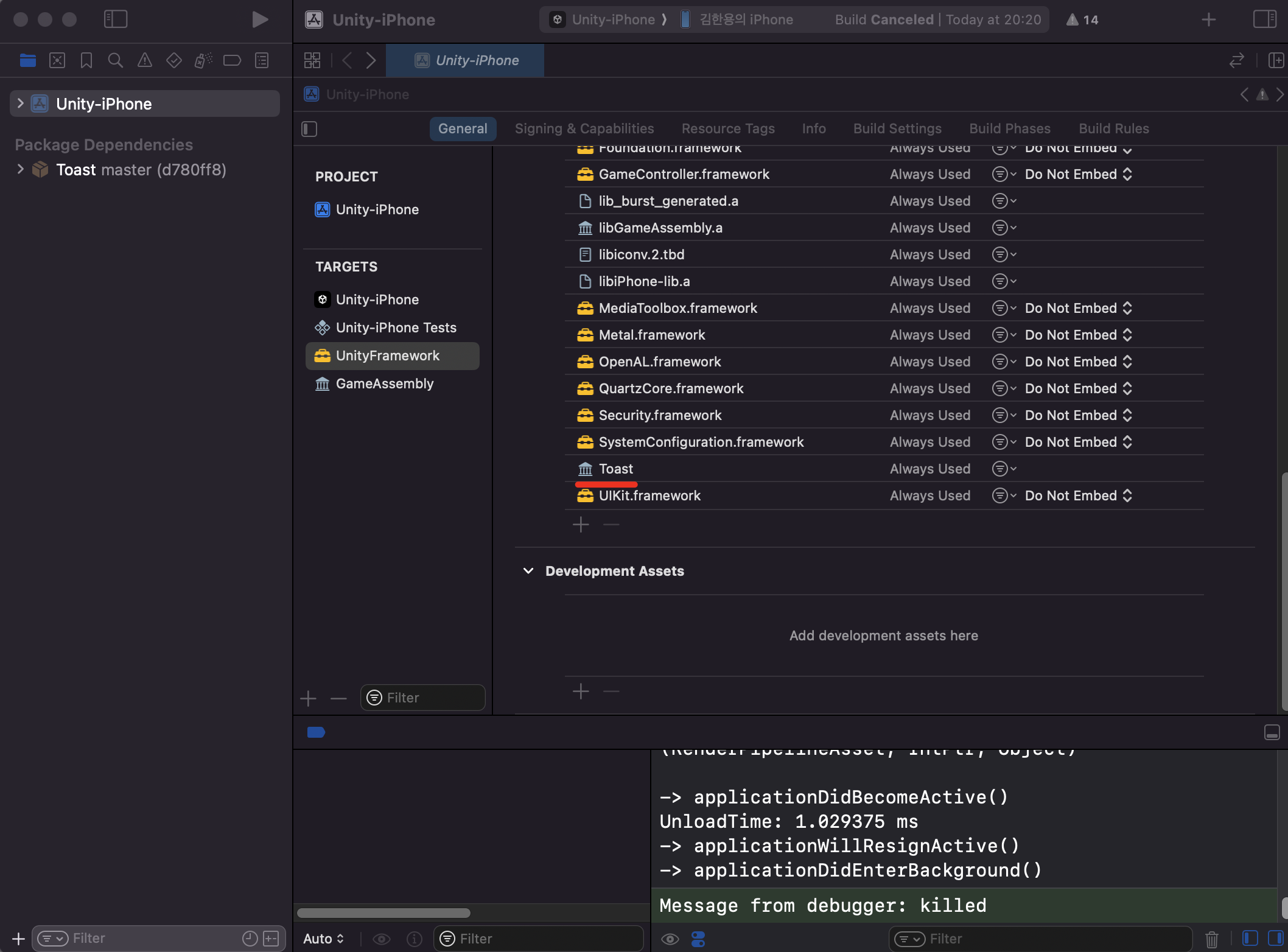Open the Auto variables scope dropdown
1288x952 pixels.
[324, 939]
